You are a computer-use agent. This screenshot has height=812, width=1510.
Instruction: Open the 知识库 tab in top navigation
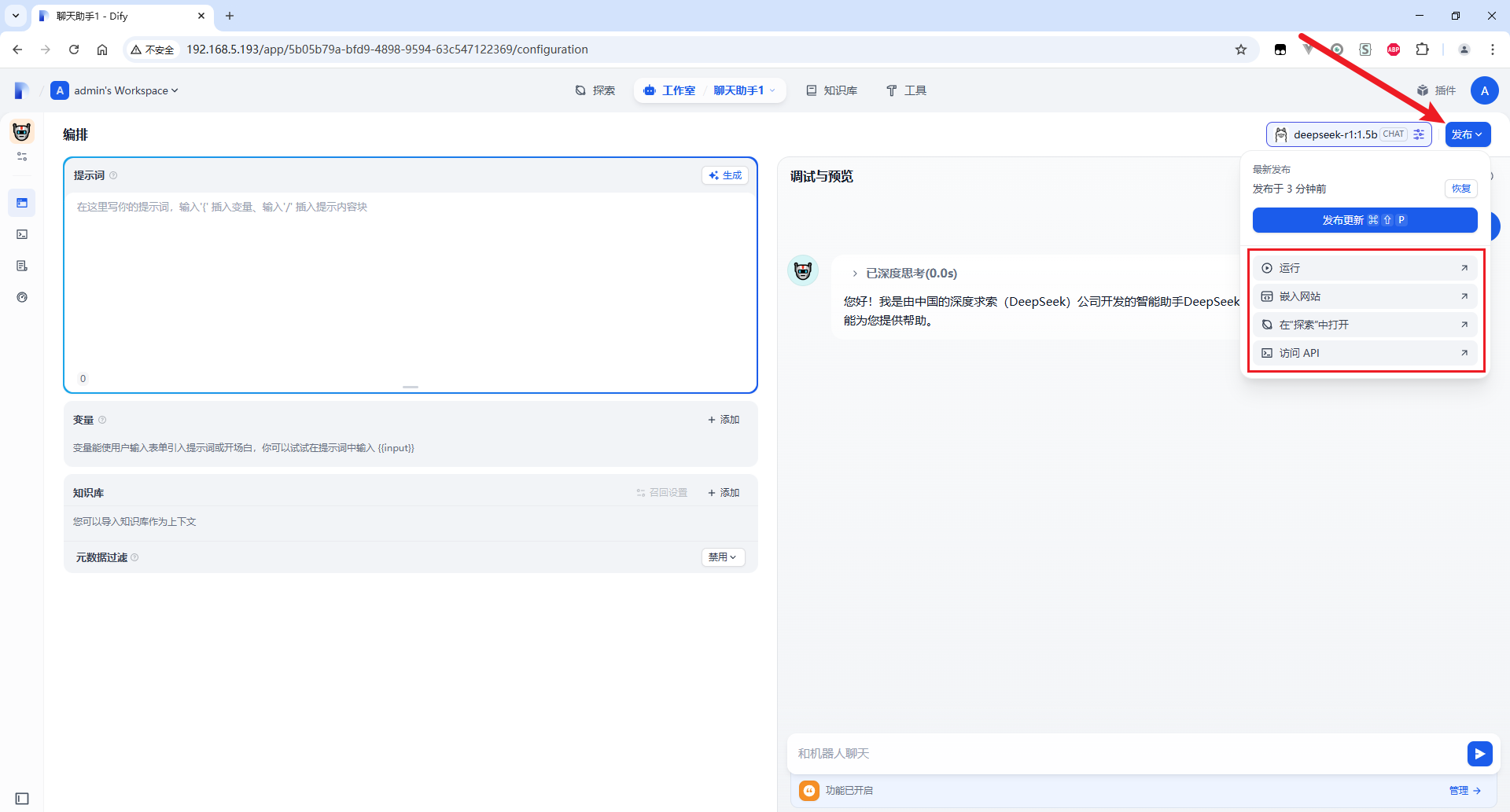click(832, 90)
